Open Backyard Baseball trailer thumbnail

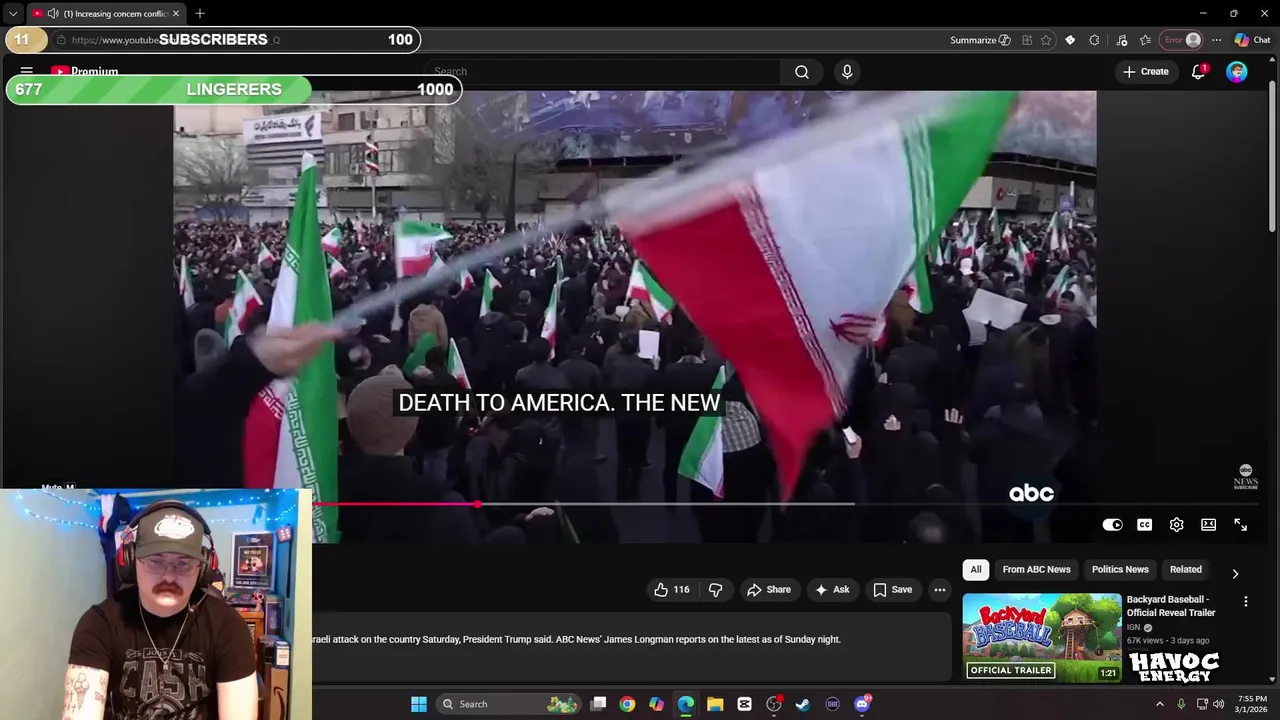tap(1042, 638)
